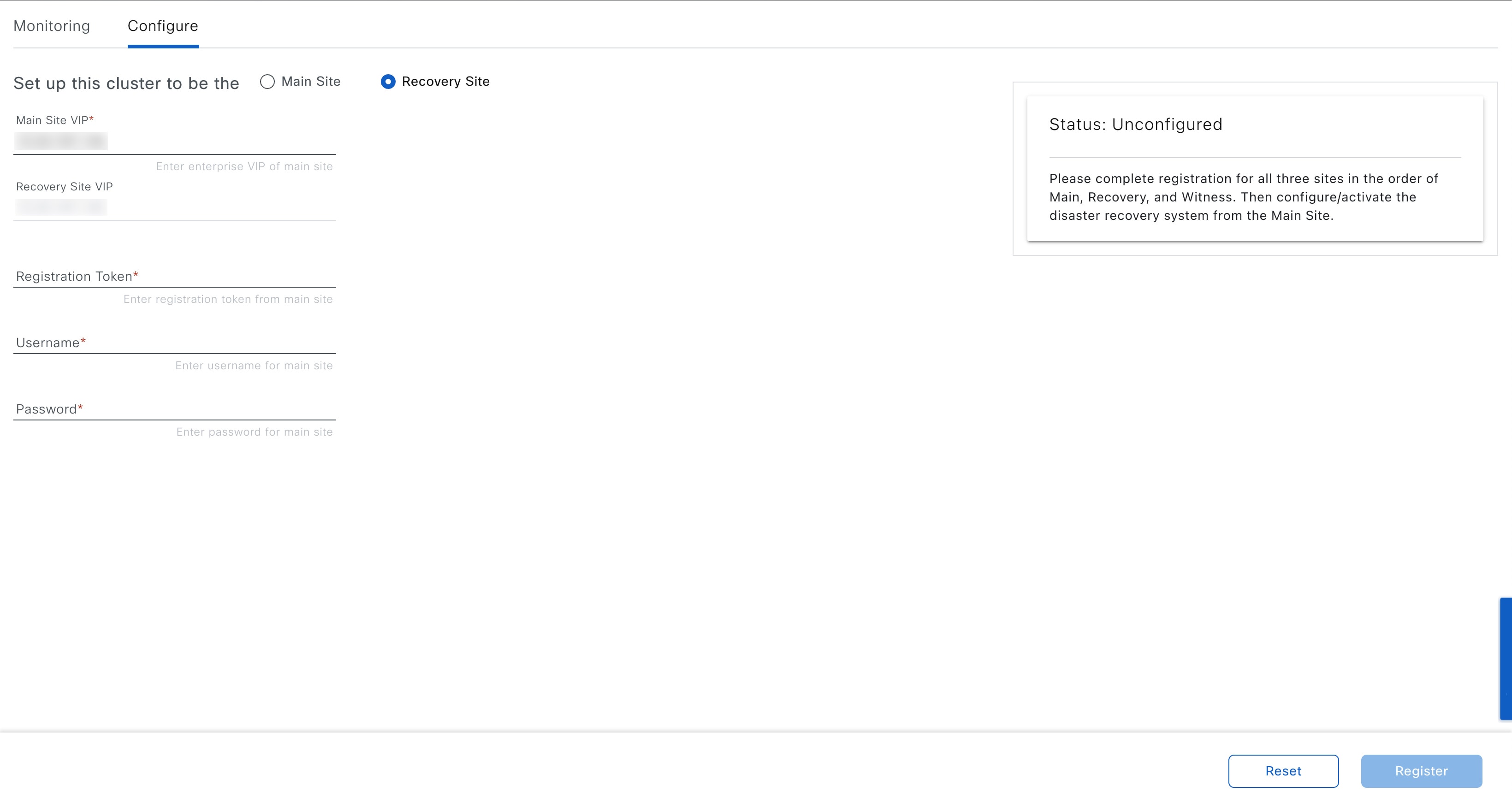This screenshot has height=810, width=1512.
Task: Click 'Enter enterprise VIP of main site' hint
Action: 244,166
